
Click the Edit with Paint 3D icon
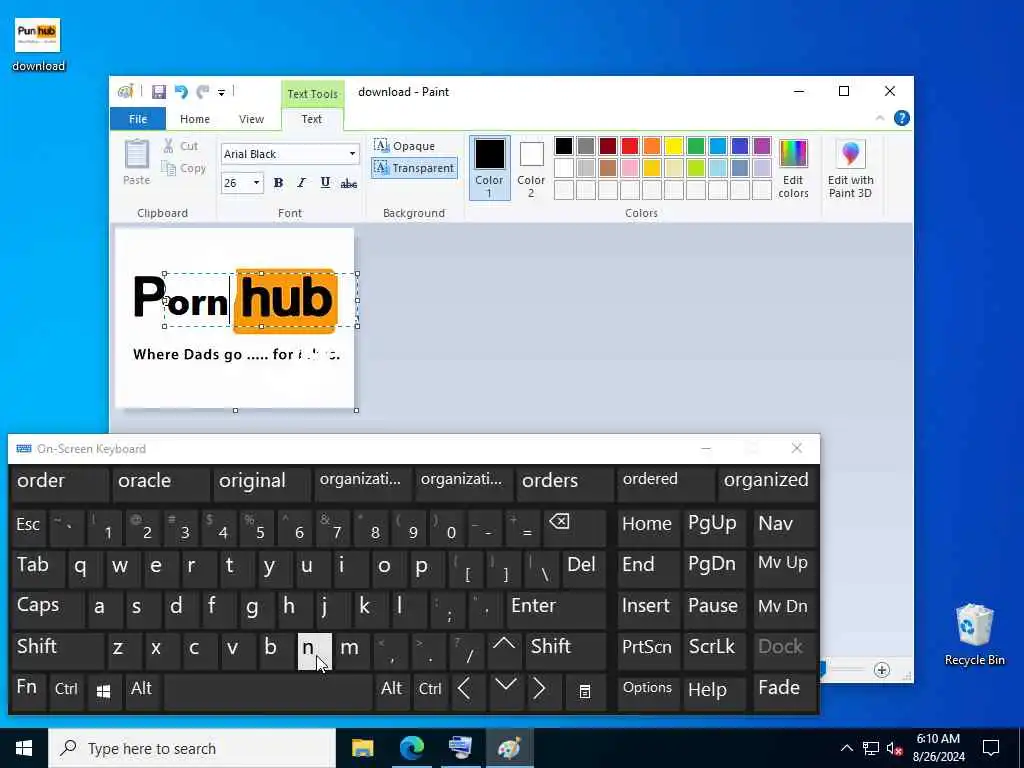(850, 154)
